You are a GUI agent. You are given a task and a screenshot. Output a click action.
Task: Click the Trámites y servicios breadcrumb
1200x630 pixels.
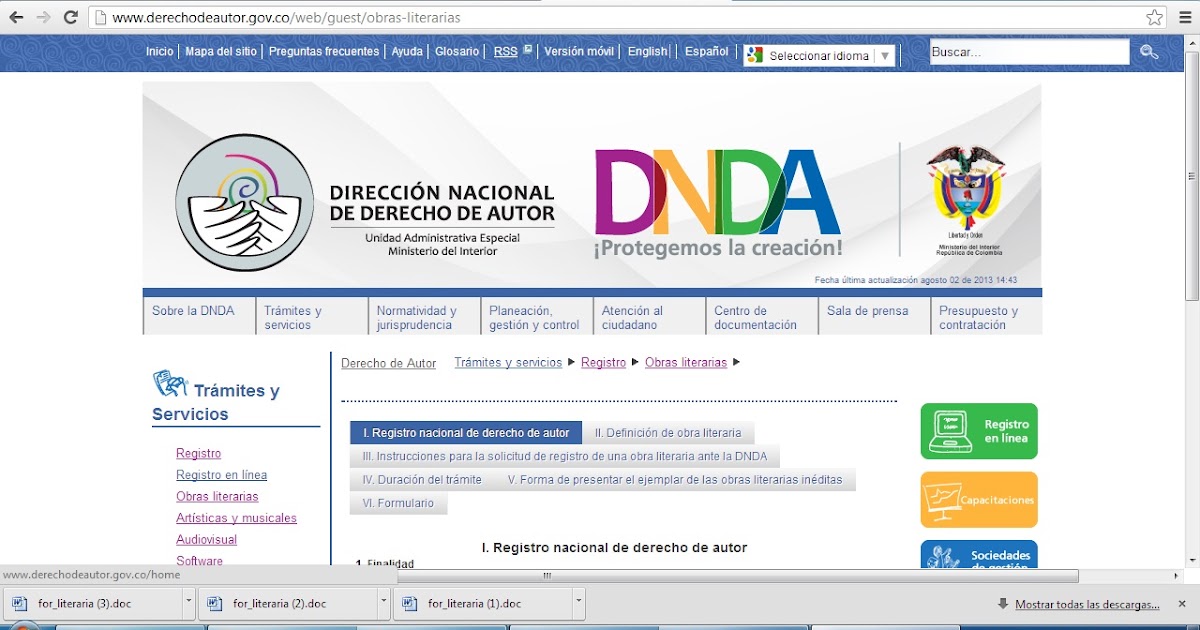[508, 363]
